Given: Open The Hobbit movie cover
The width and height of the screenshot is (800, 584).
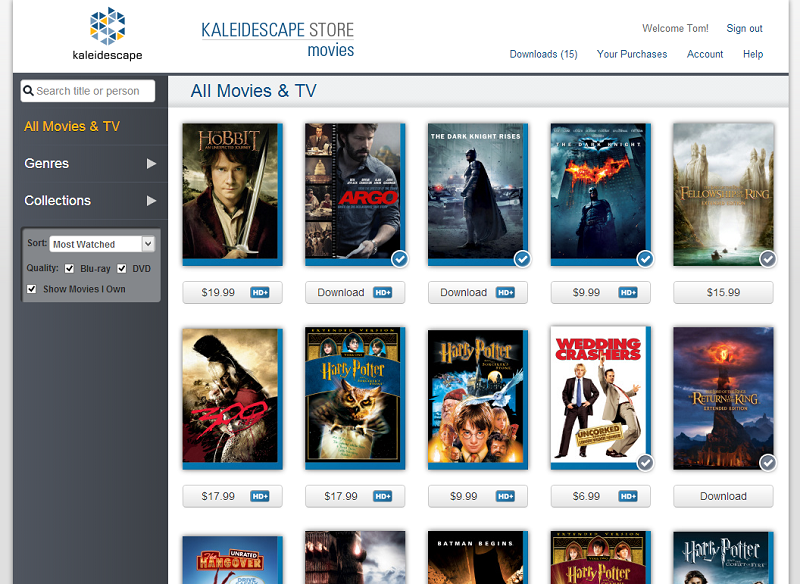Looking at the screenshot, I should point(233,194).
